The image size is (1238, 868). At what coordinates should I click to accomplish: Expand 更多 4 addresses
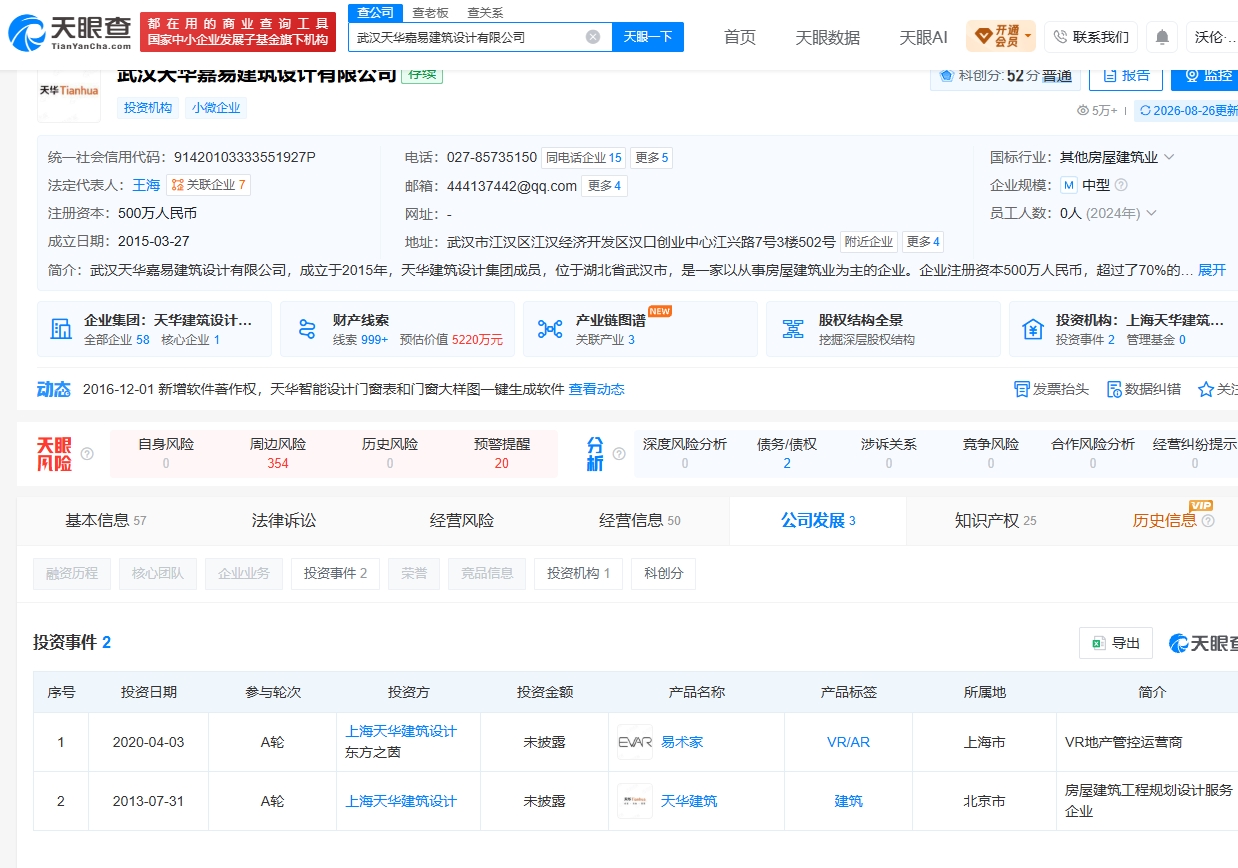coord(922,241)
